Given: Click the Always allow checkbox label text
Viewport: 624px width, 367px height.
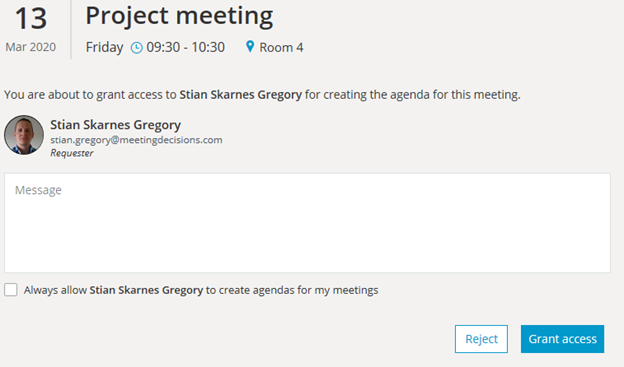Looking at the screenshot, I should [x=201, y=290].
